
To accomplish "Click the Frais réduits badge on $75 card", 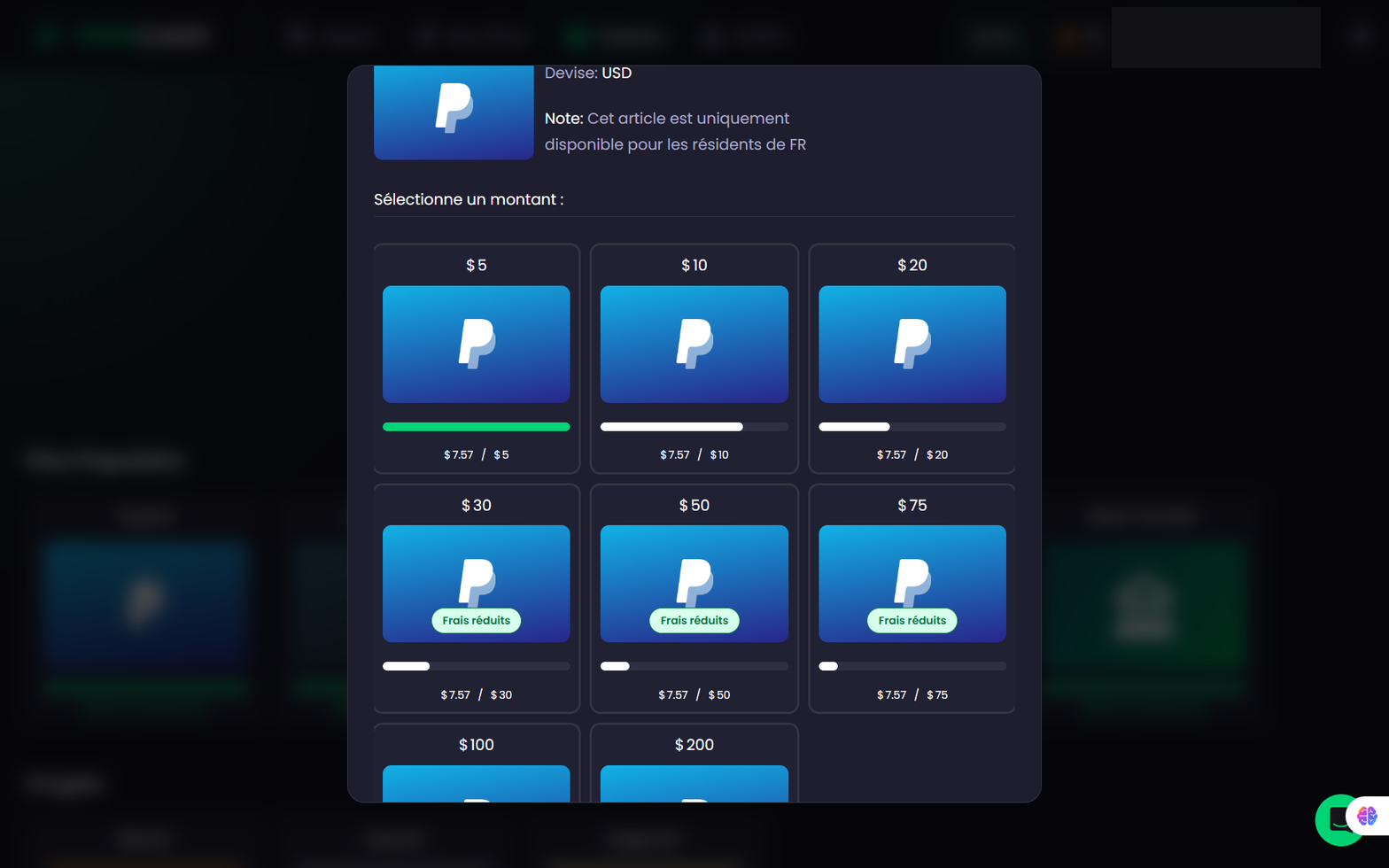I will 912,620.
